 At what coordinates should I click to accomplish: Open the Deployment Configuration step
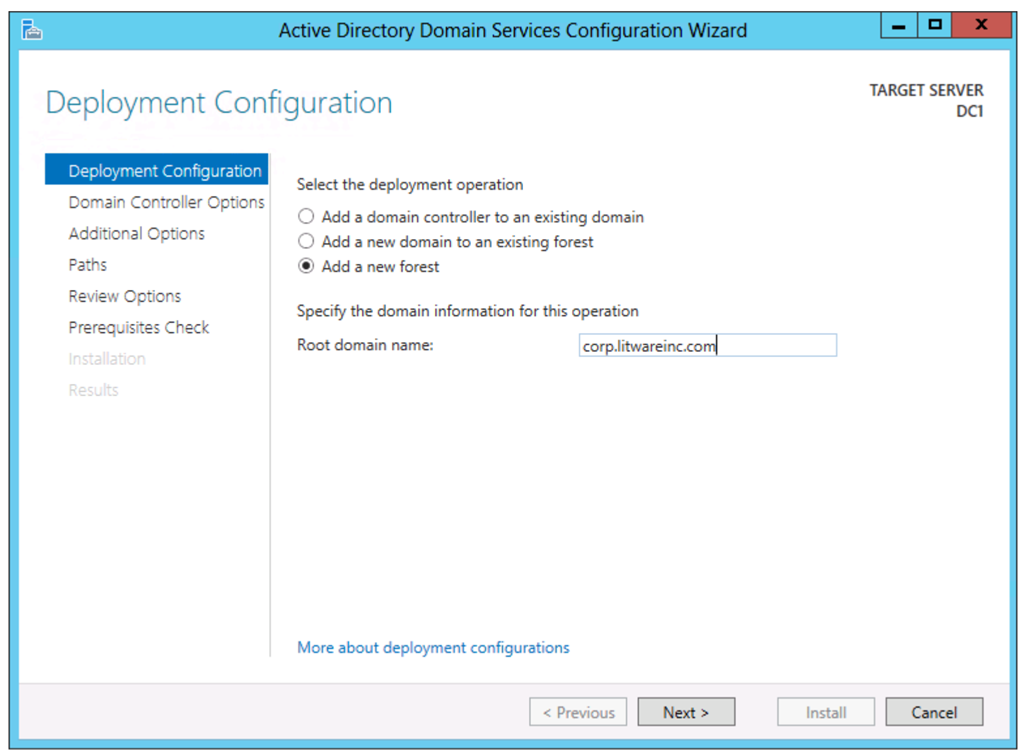[164, 171]
